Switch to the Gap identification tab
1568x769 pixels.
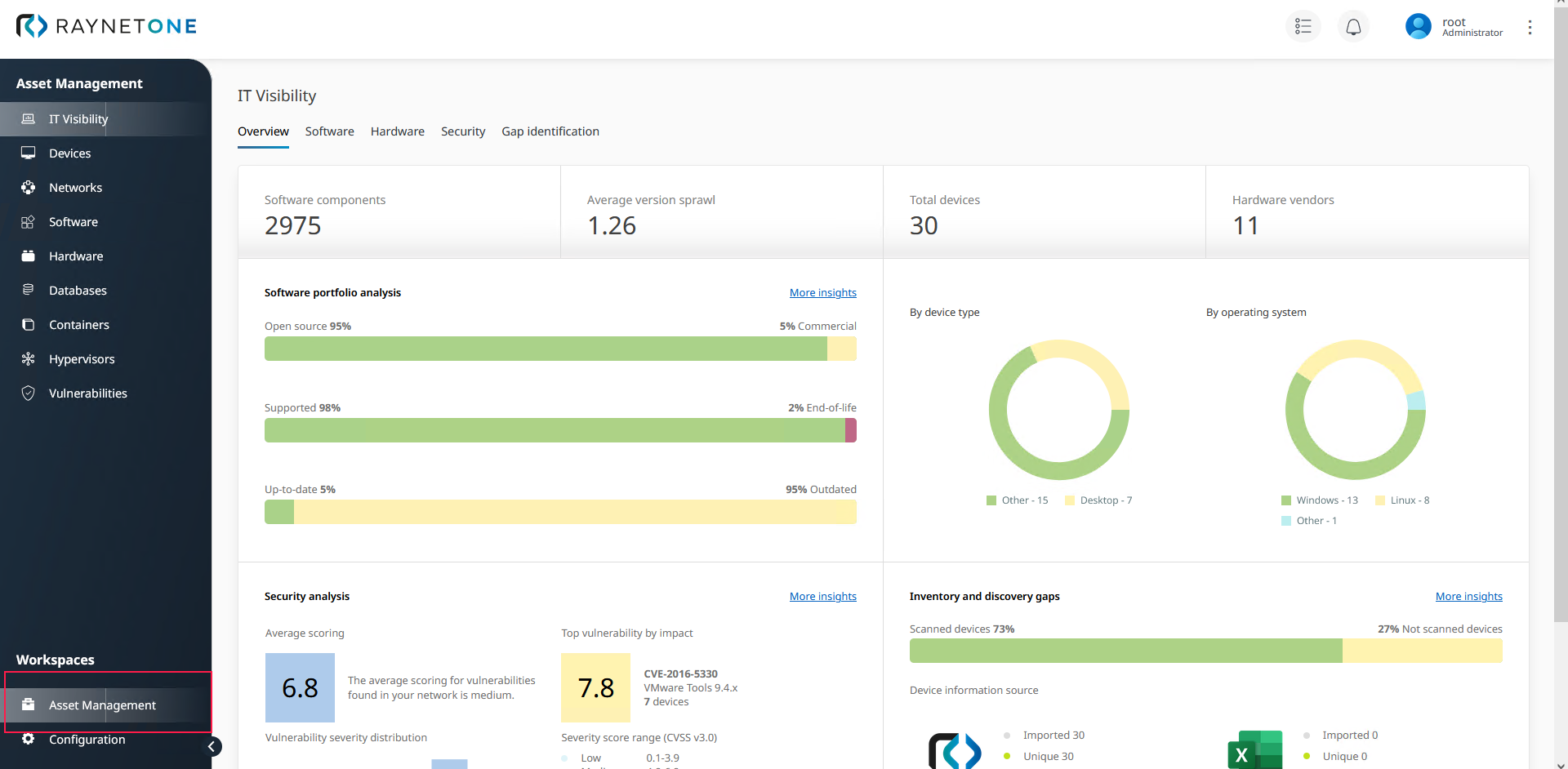coord(550,131)
